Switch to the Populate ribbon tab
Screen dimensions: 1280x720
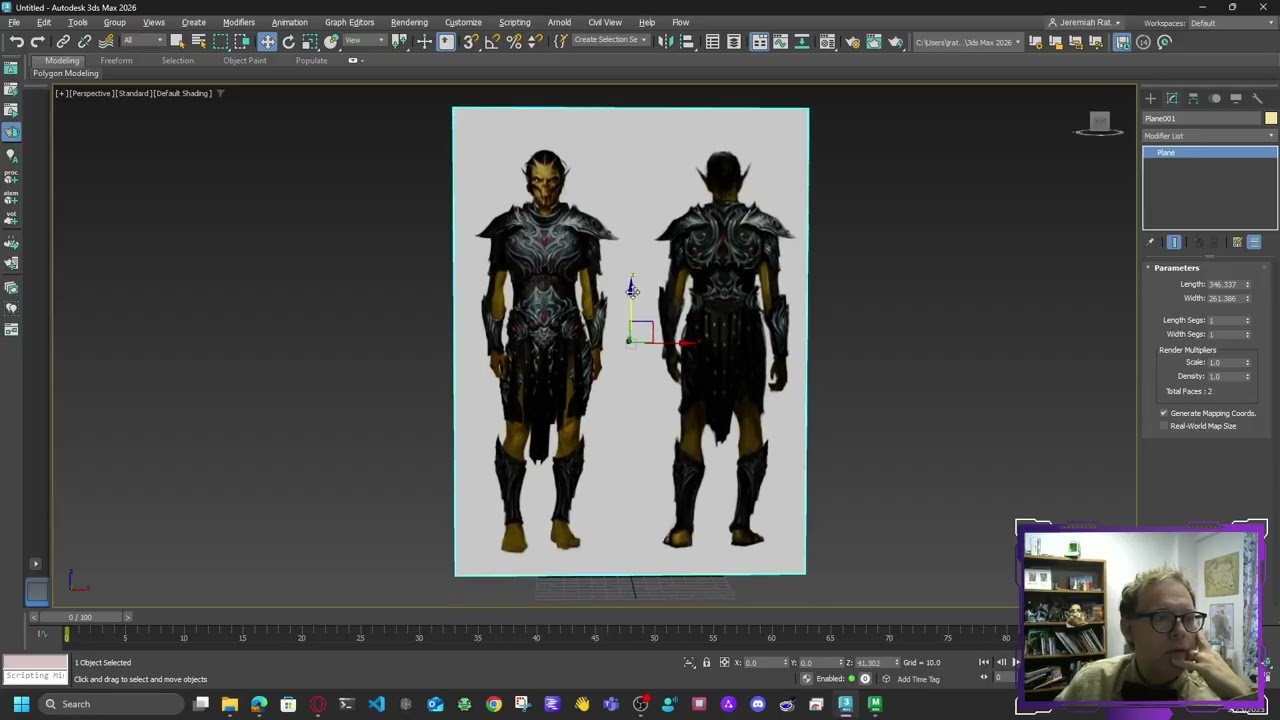pos(311,61)
